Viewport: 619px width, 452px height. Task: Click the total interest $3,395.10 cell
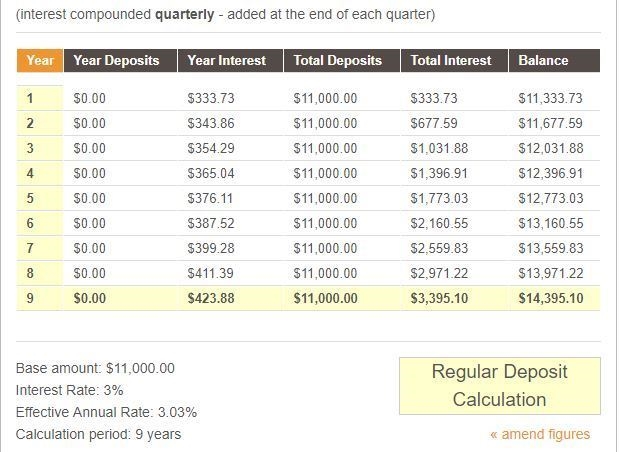[x=439, y=298]
